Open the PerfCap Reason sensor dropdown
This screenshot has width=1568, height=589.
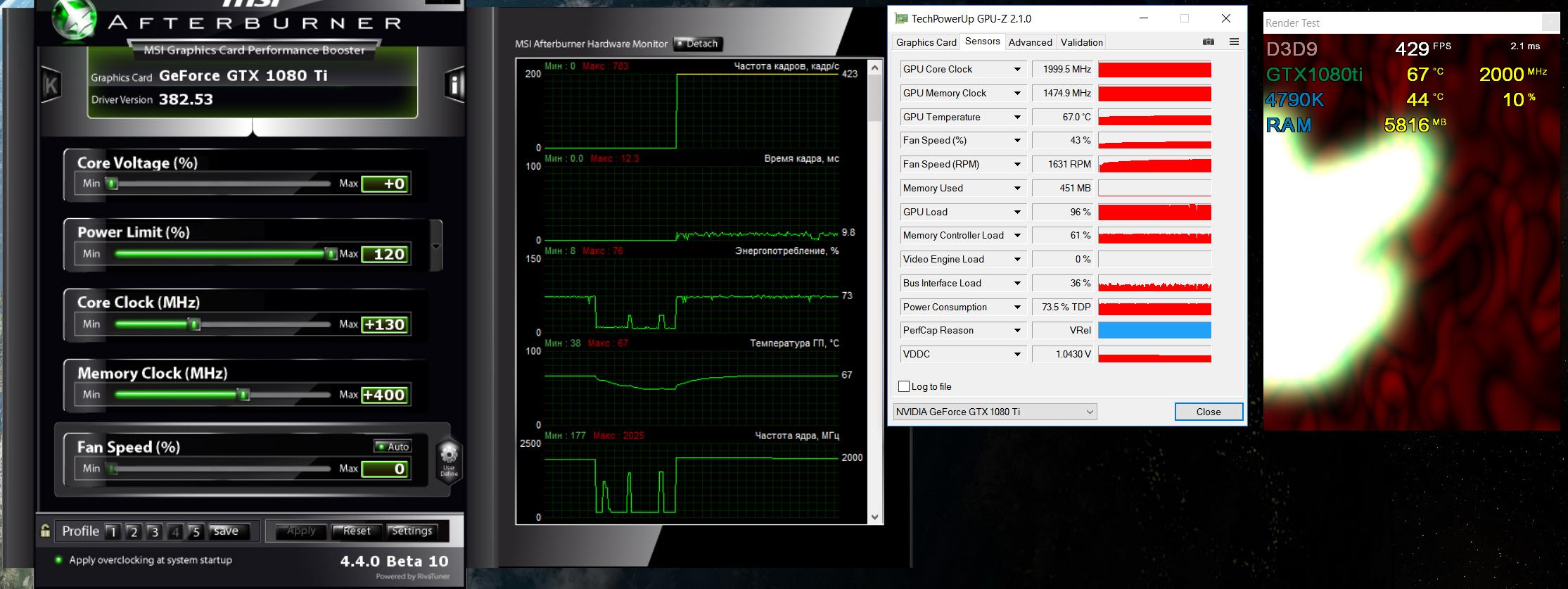coord(1017,331)
